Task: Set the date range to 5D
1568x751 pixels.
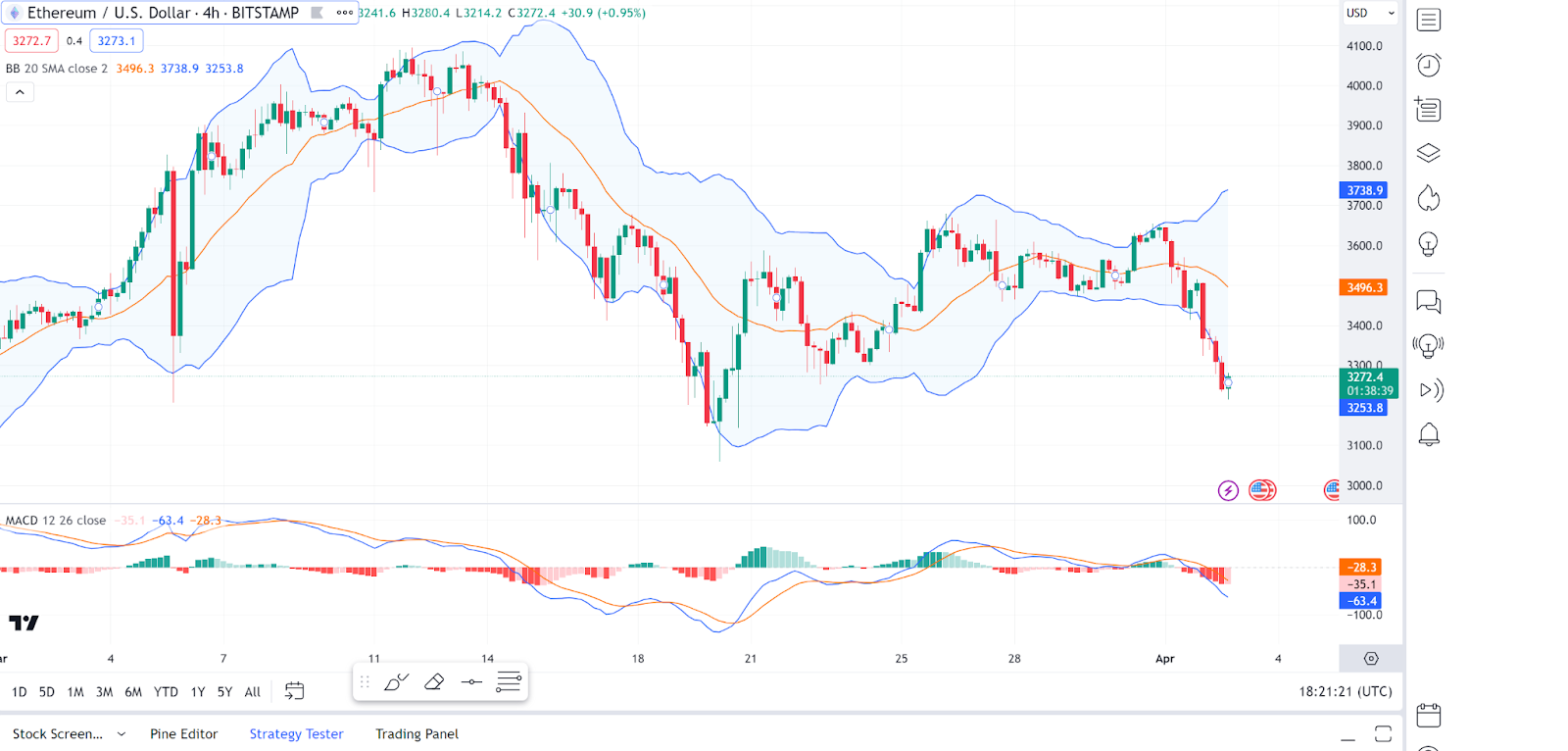Action: [46, 691]
